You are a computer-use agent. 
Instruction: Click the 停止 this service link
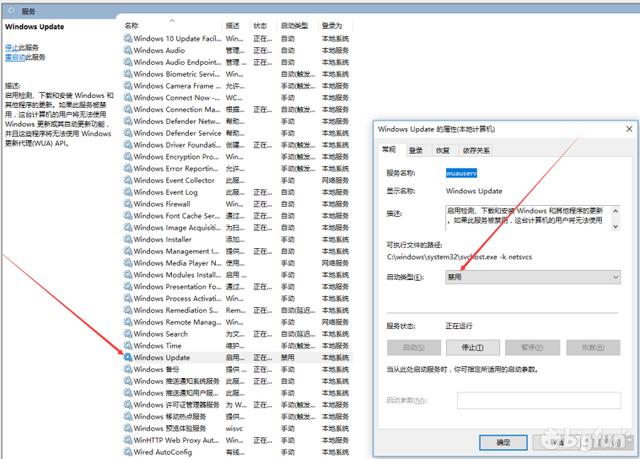coord(11,47)
